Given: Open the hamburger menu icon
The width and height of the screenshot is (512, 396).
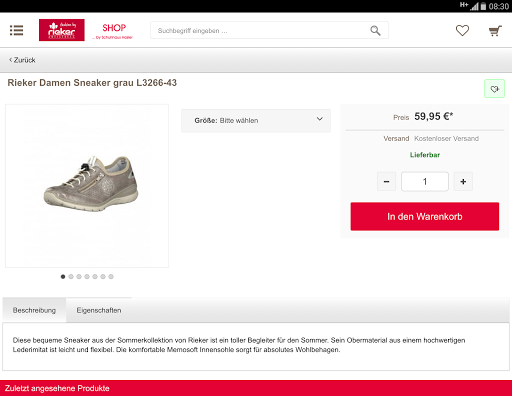Looking at the screenshot, I should click(x=16, y=30).
